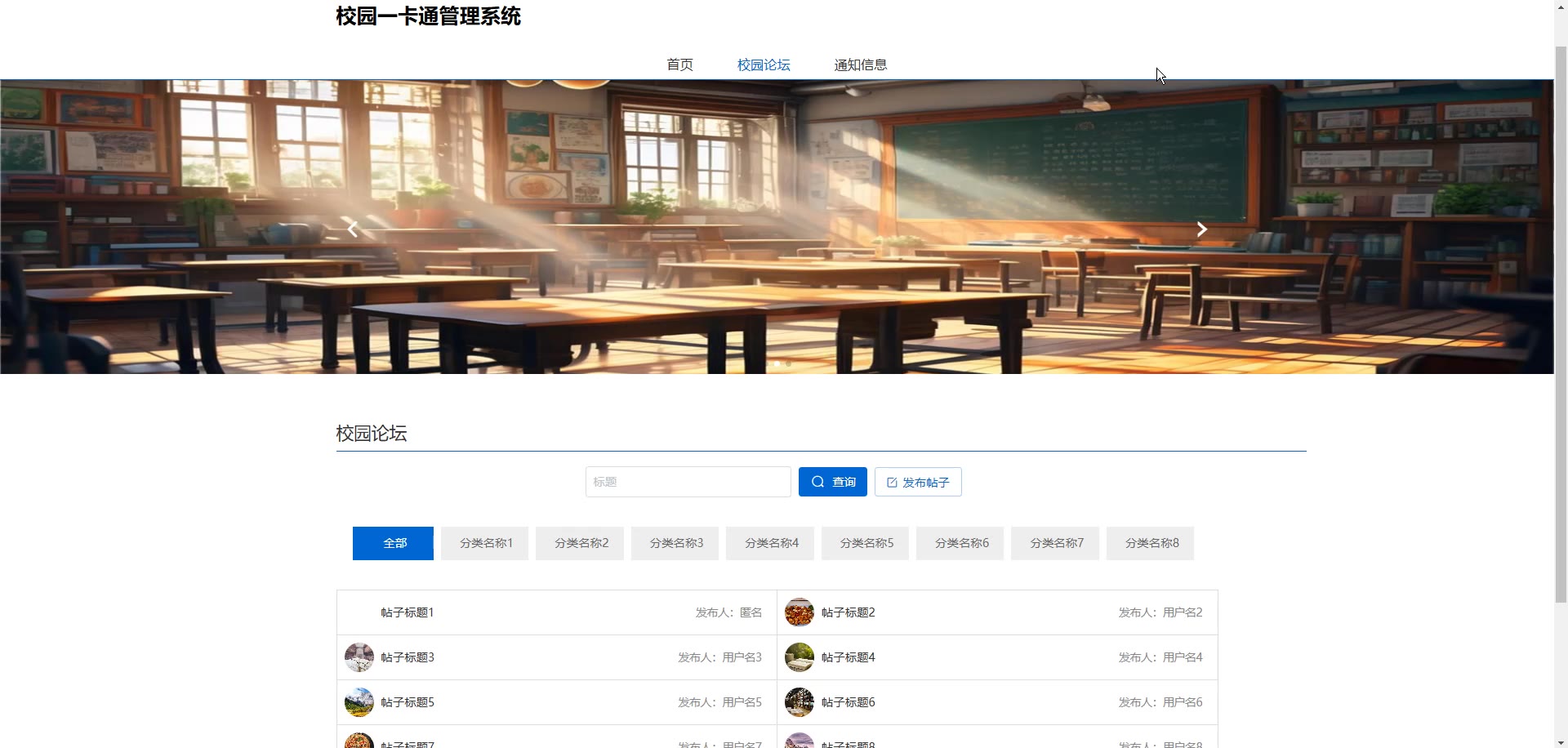Advance to next carousel banner image
The height and width of the screenshot is (748, 1568).
[x=1201, y=229]
